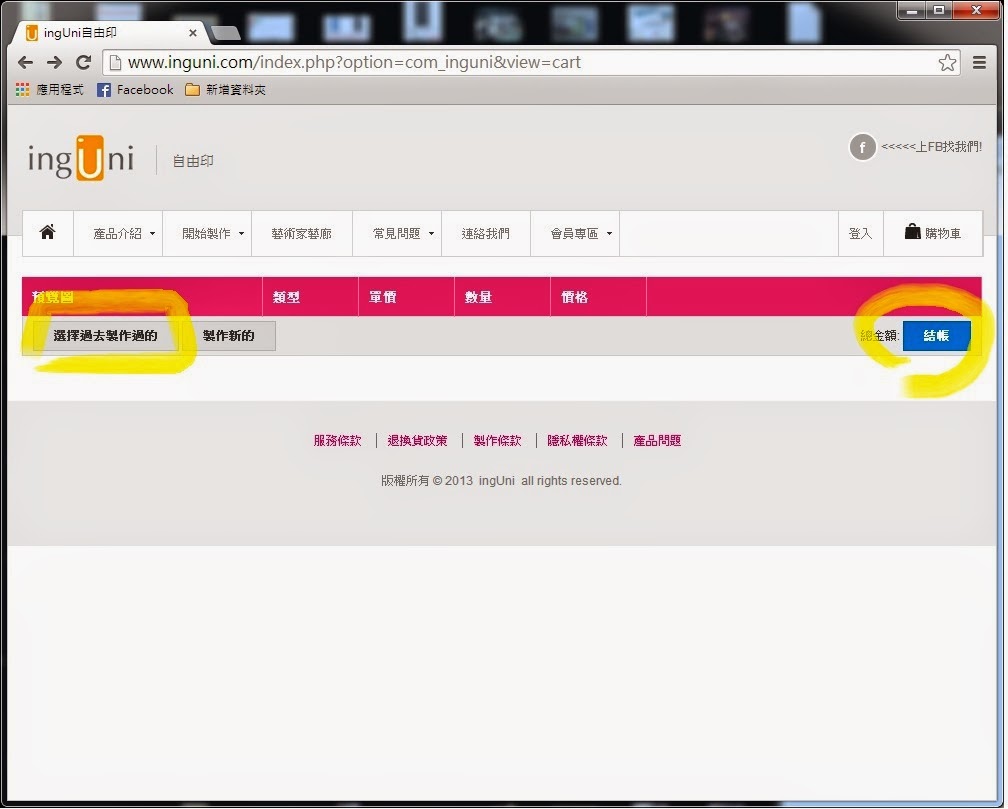Open the 製作條款 footer link
The width and height of the screenshot is (1008, 809).
pyautogui.click(x=498, y=441)
